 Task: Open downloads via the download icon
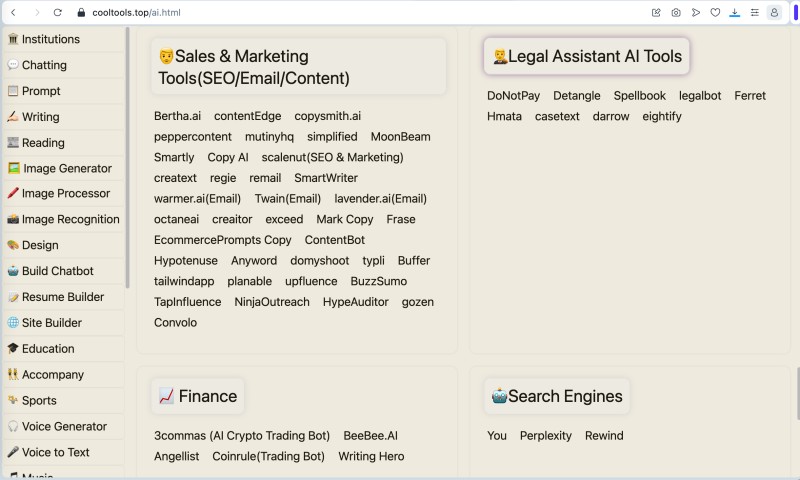click(x=735, y=13)
